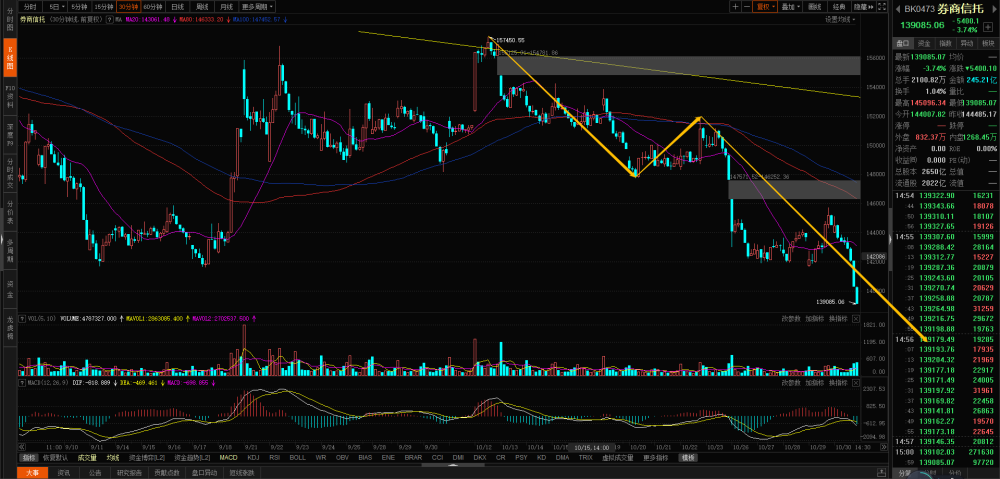The width and height of the screenshot is (1000, 479).
Task: Switch to 60分钟 period tab
Action: coord(152,6)
